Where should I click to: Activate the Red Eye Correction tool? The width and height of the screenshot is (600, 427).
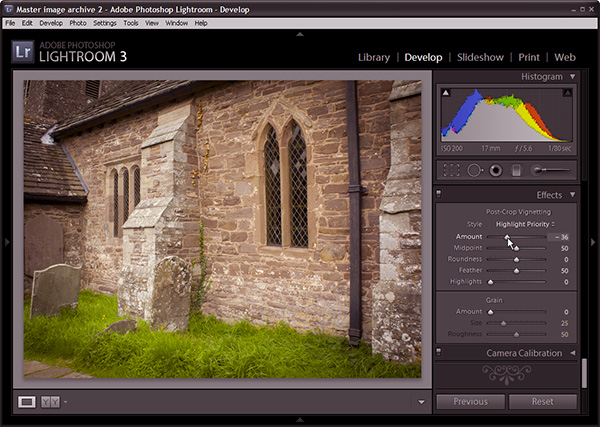point(494,171)
